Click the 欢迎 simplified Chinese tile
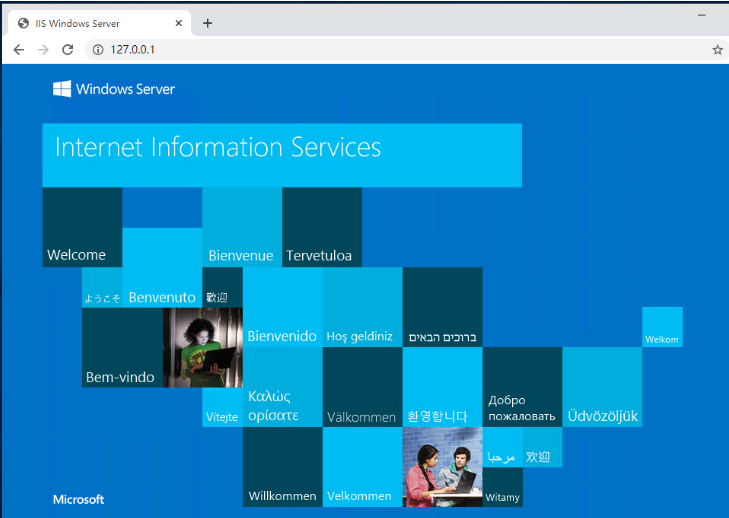The width and height of the screenshot is (729, 518). pyautogui.click(x=543, y=447)
